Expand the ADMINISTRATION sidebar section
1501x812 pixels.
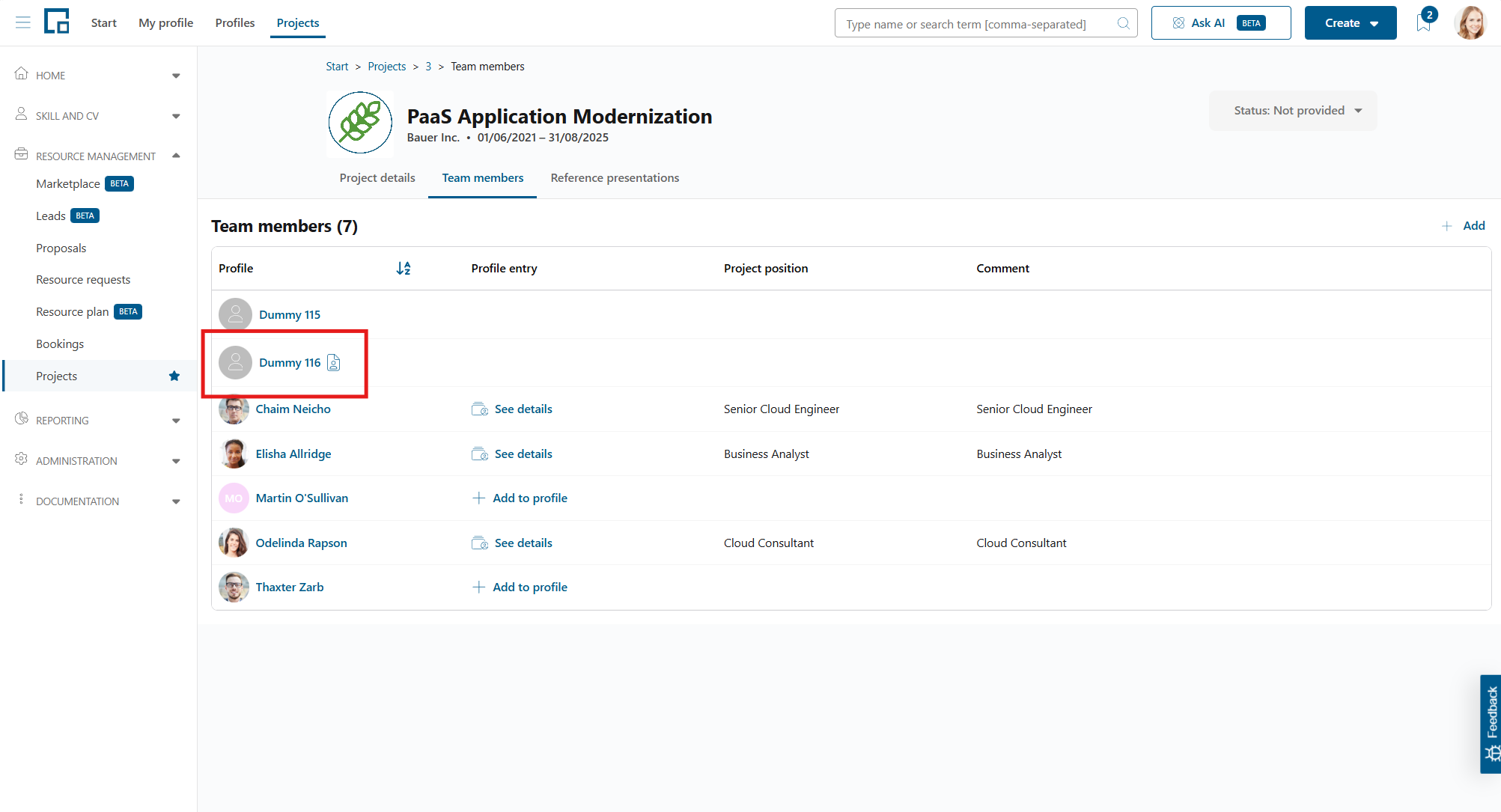(98, 461)
